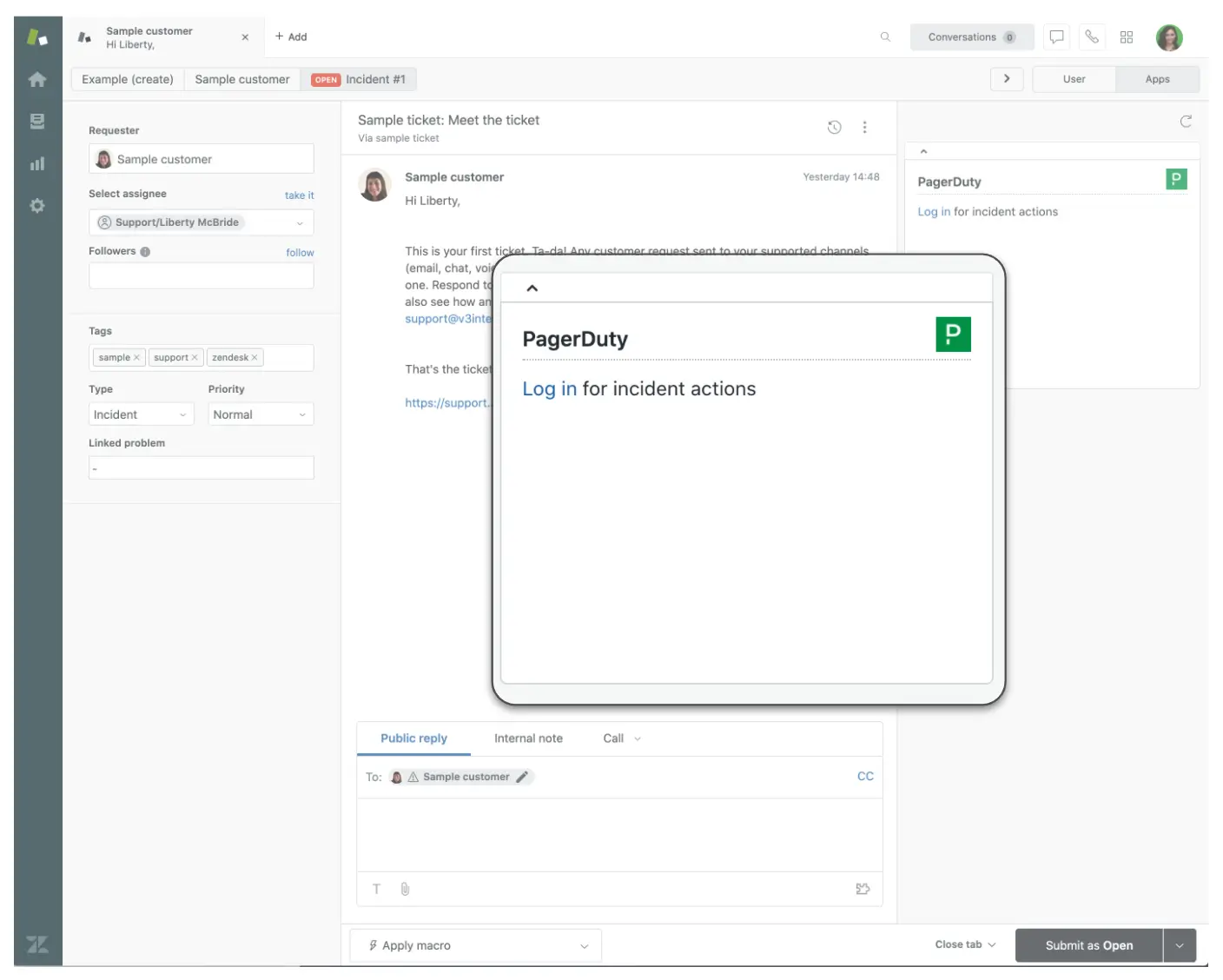Click the take it link
The image size is (1223, 980).
pyautogui.click(x=300, y=195)
